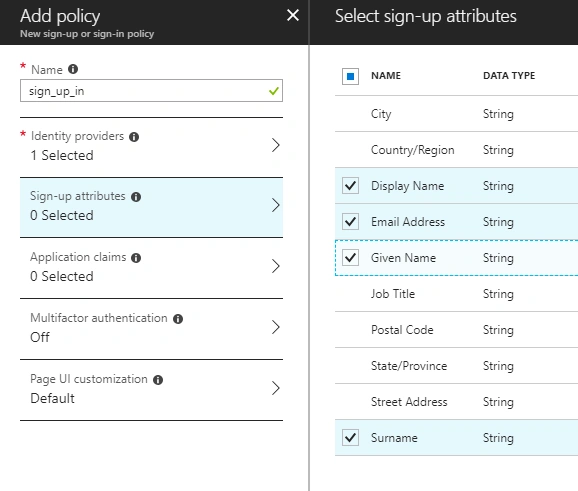
Task: Click the Identity providers info icon
Action: [x=134, y=137]
